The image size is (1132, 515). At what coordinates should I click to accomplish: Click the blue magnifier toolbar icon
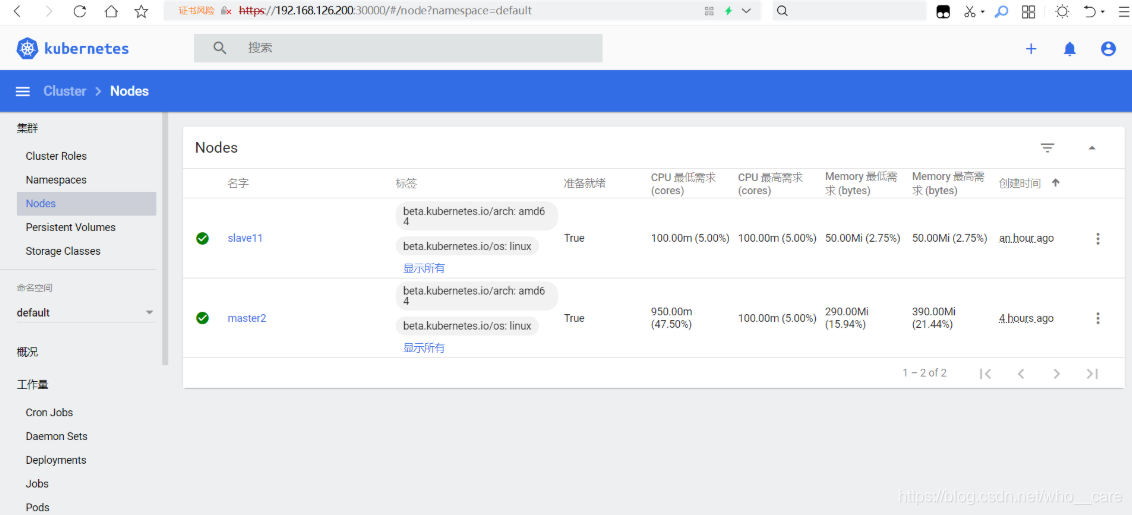coord(1001,11)
